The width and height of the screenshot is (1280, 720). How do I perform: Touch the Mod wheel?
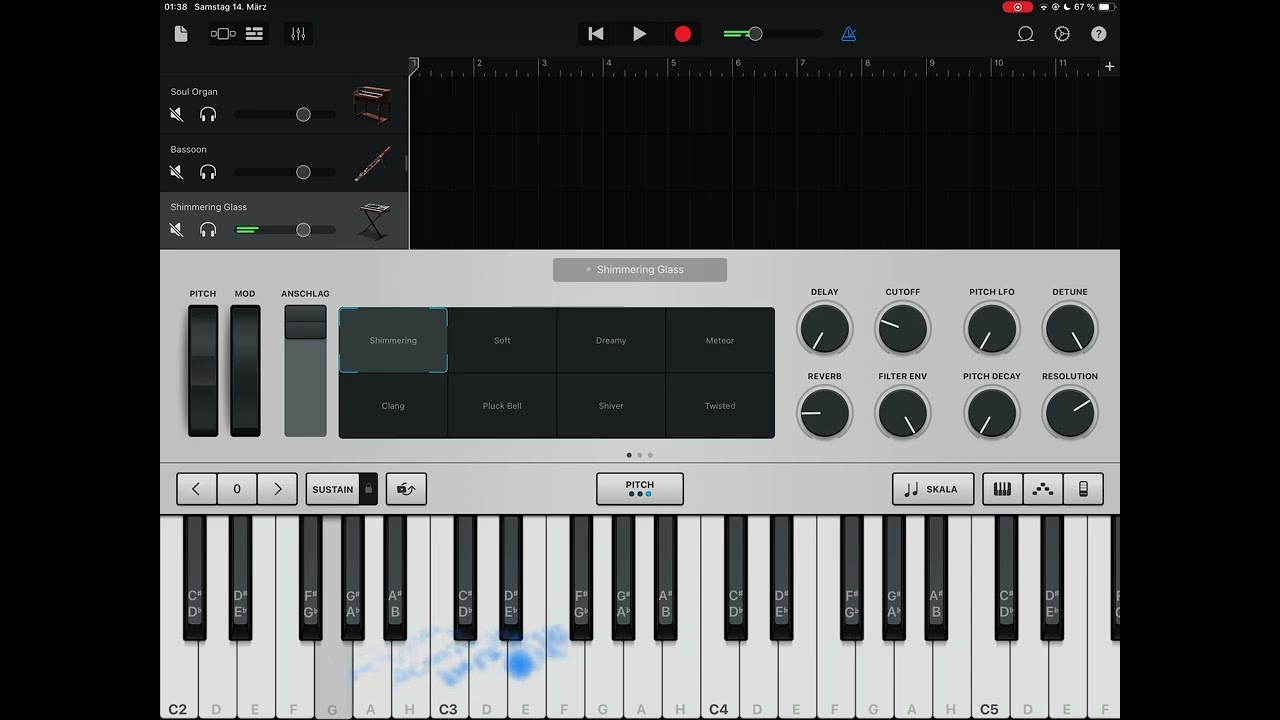tap(245, 371)
